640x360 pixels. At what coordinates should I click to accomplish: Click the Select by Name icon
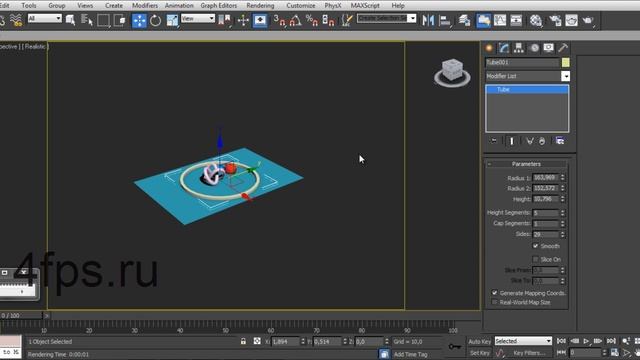(87, 20)
